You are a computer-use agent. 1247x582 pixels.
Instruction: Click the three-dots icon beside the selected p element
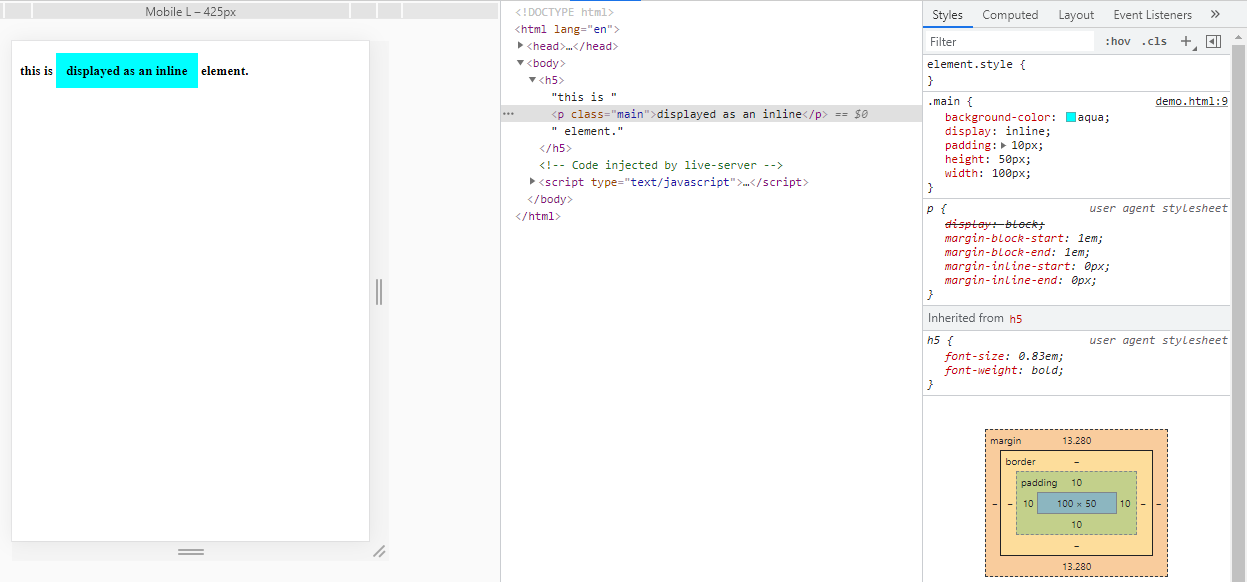[508, 114]
